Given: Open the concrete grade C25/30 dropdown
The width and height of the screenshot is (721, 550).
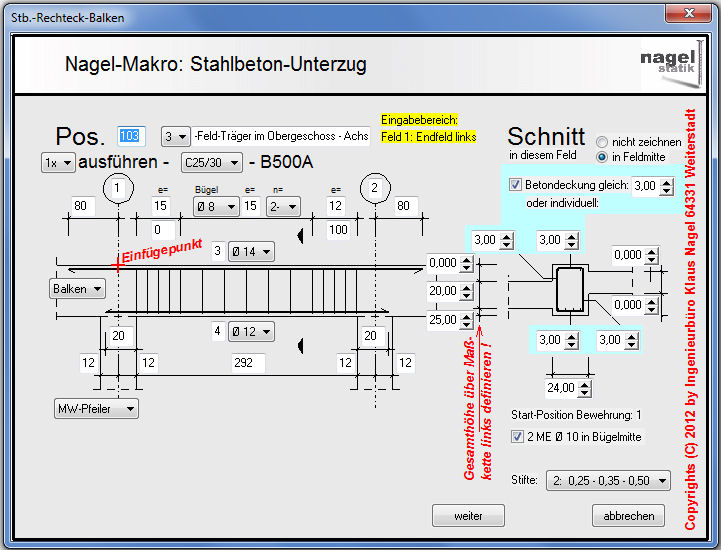Looking at the screenshot, I should [x=211, y=162].
